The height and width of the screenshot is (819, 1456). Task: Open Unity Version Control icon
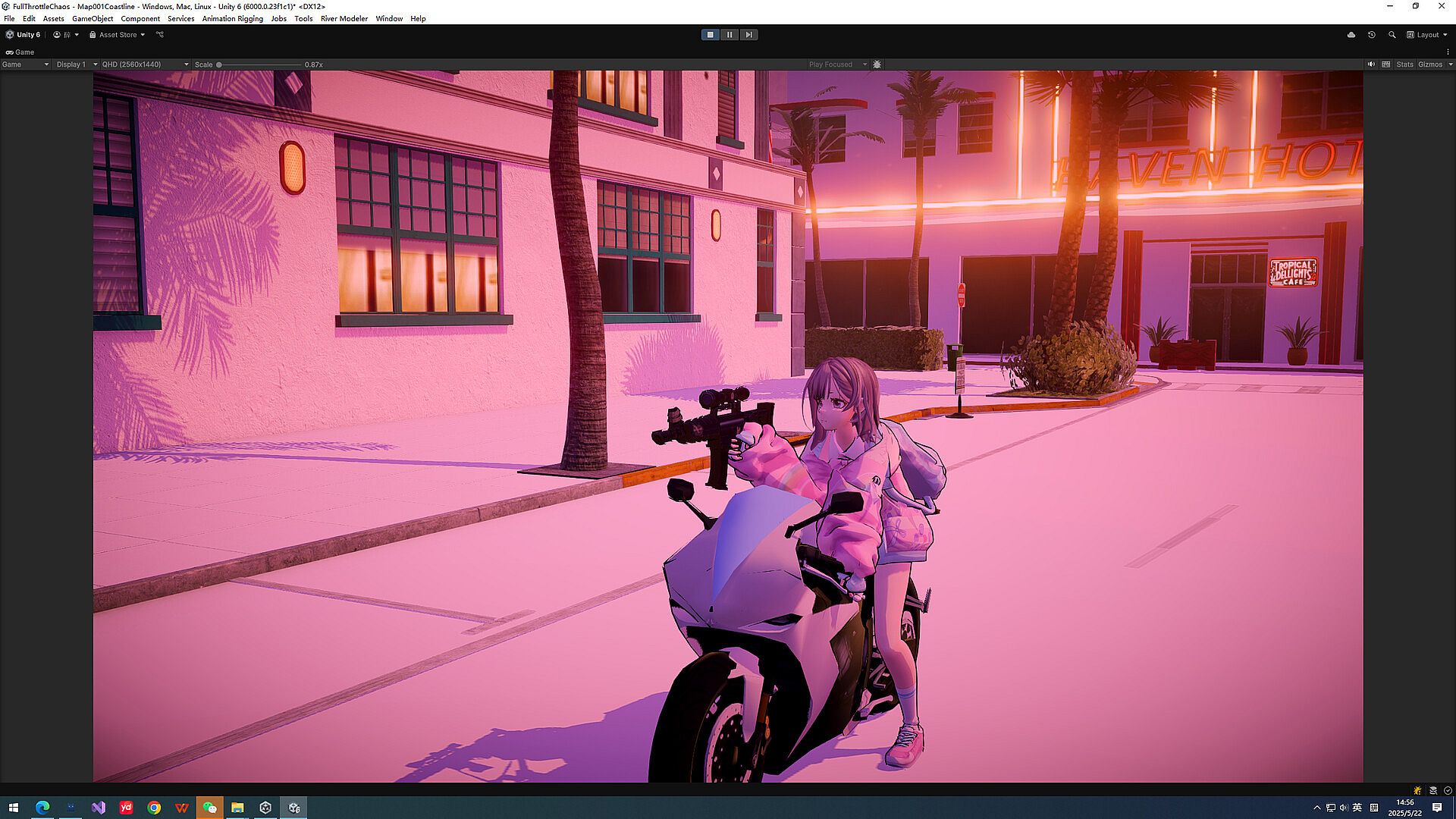pyautogui.click(x=160, y=35)
